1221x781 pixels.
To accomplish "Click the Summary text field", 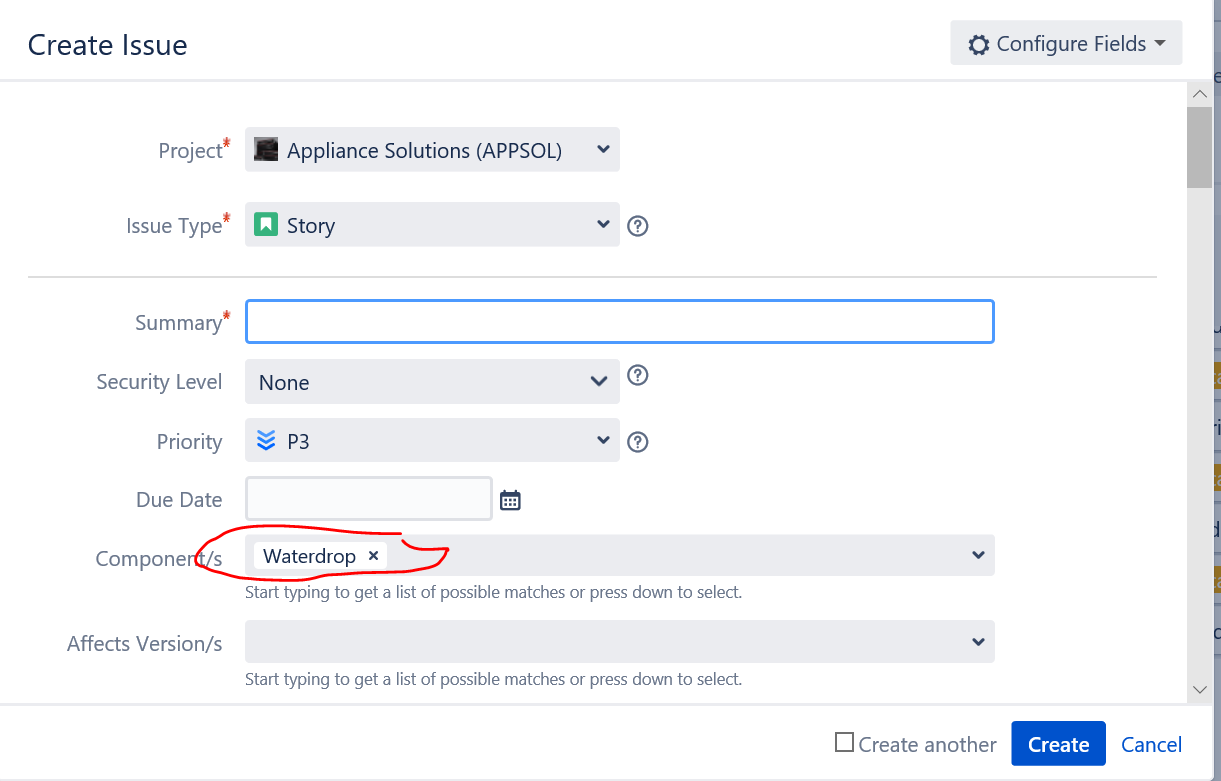I will pos(620,322).
